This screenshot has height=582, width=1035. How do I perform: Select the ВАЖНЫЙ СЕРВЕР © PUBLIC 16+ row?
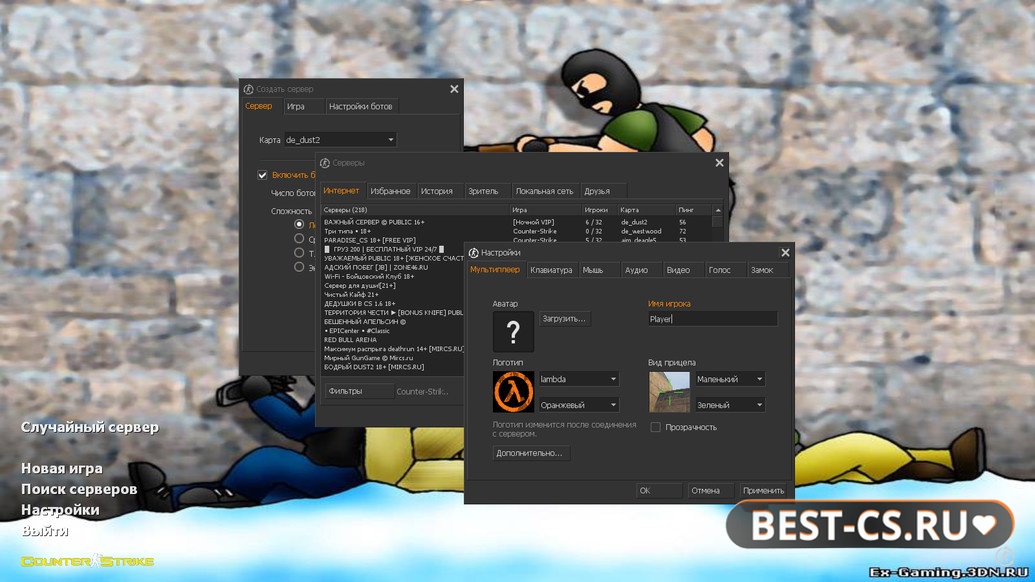(517, 222)
